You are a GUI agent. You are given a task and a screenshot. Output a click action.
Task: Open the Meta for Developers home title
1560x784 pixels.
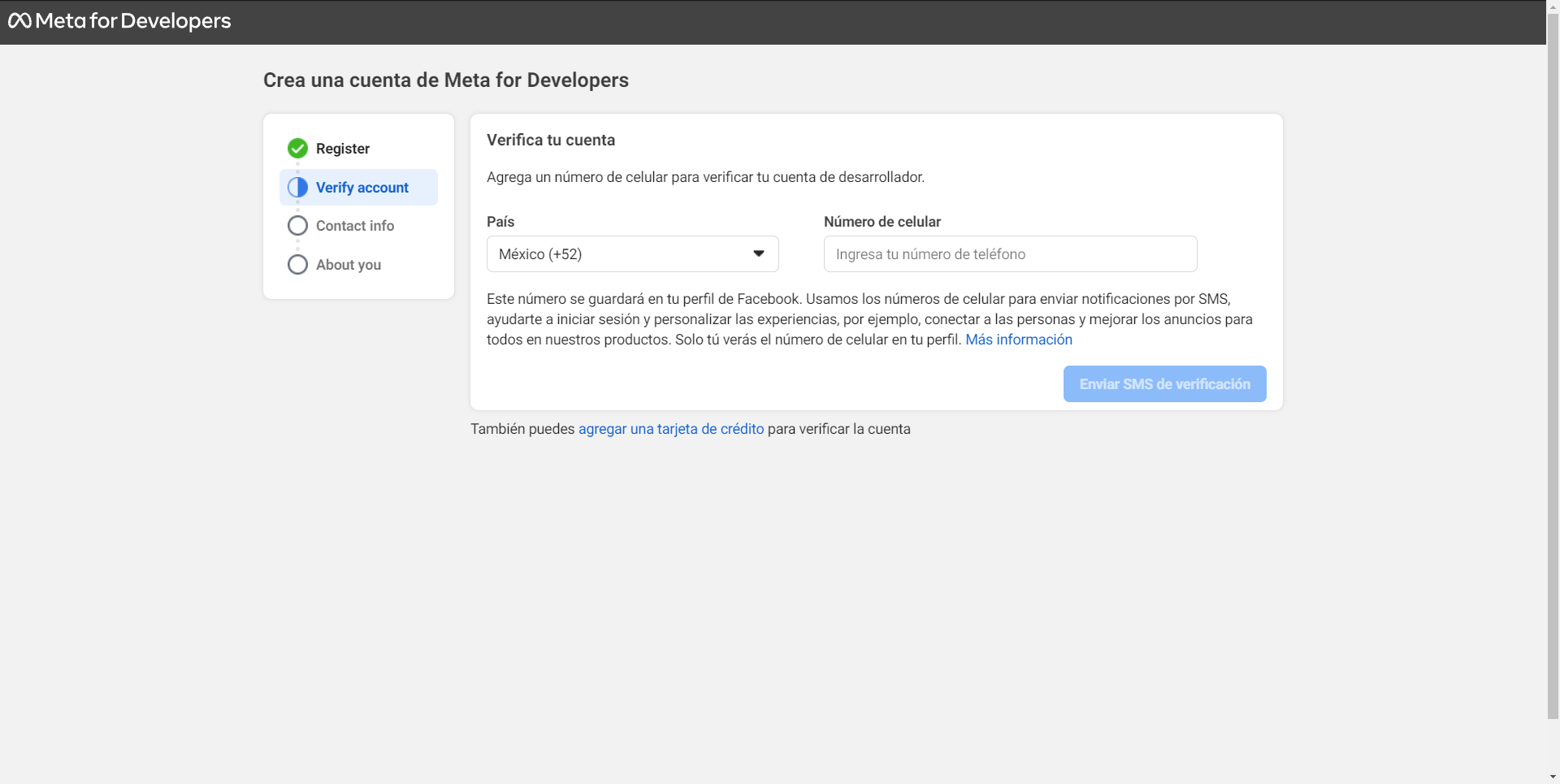pyautogui.click(x=133, y=21)
